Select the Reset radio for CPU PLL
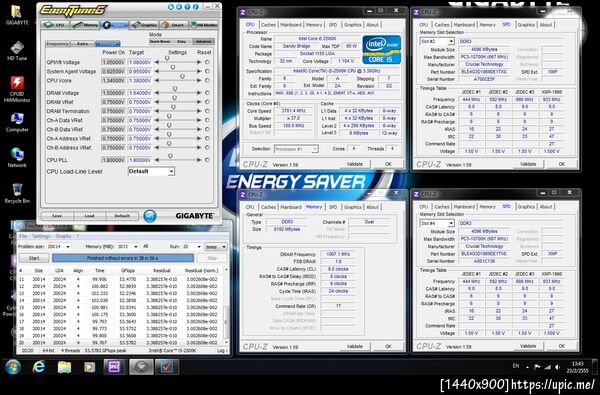The width and height of the screenshot is (600, 395). point(207,160)
